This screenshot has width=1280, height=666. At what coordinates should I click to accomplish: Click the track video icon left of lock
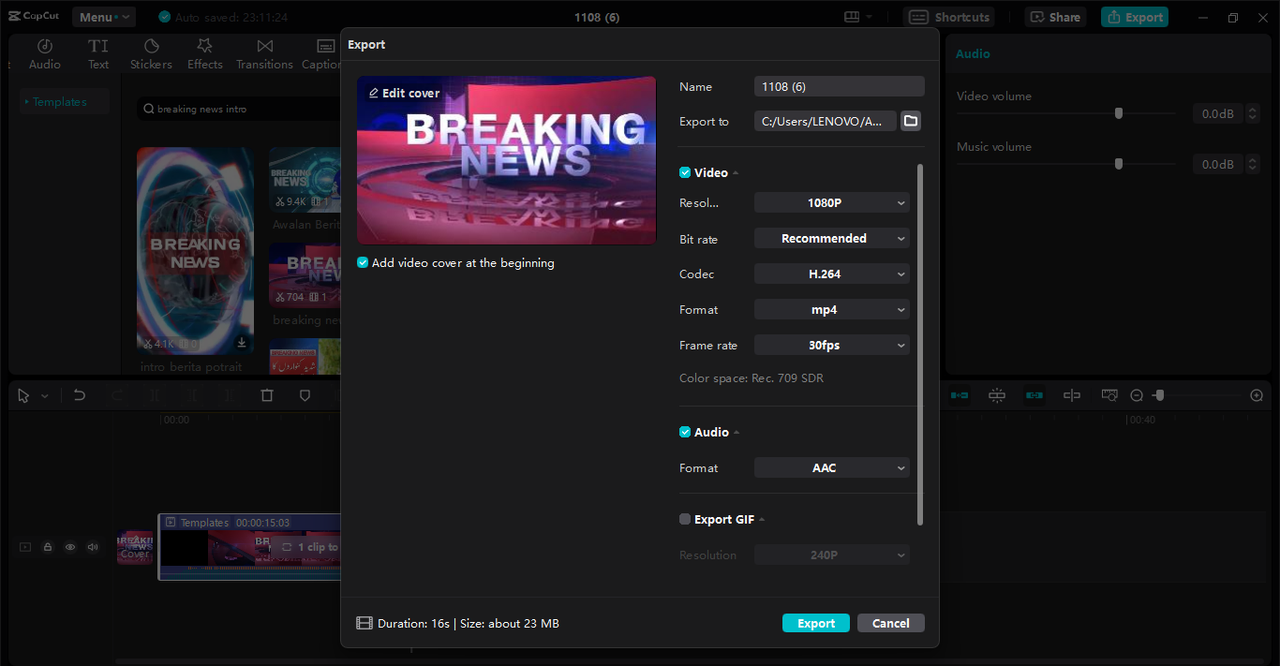pyautogui.click(x=24, y=547)
